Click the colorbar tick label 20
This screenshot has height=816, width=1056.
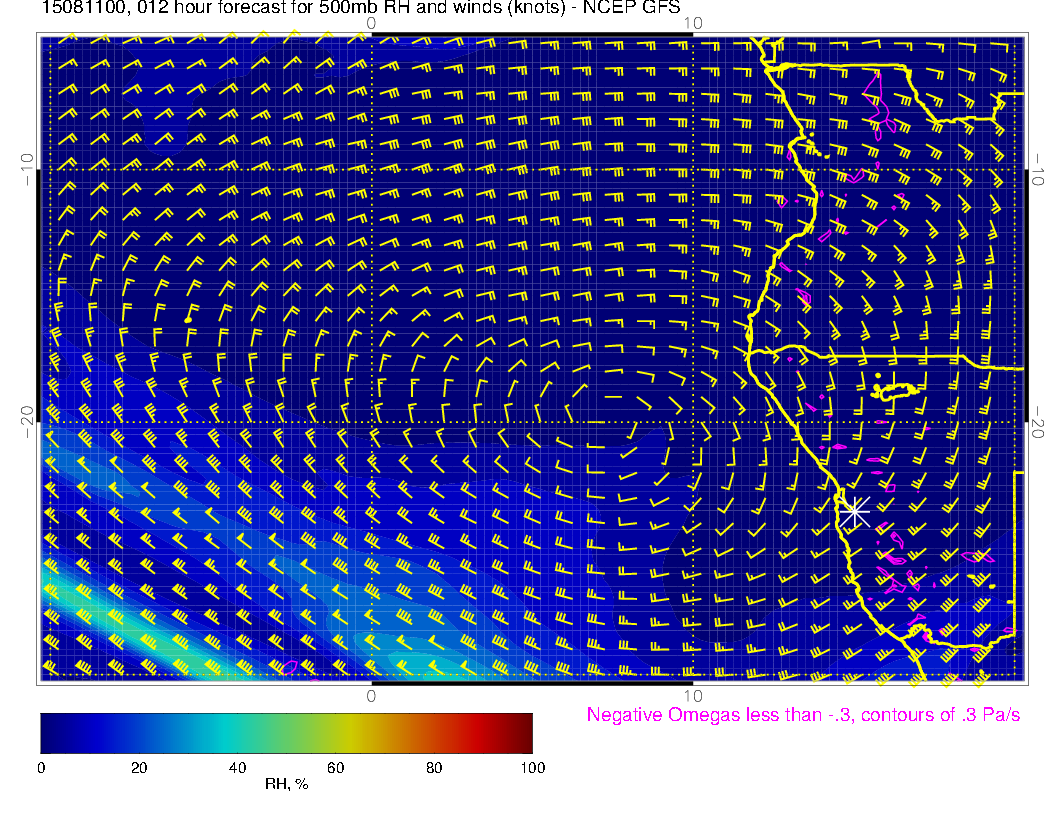139,768
